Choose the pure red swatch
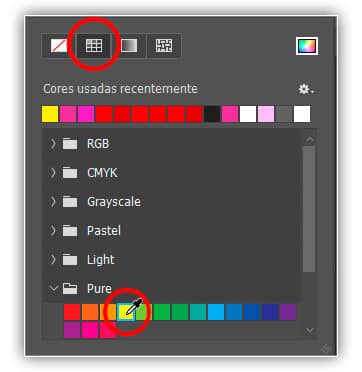362x372 pixels. coord(72,312)
